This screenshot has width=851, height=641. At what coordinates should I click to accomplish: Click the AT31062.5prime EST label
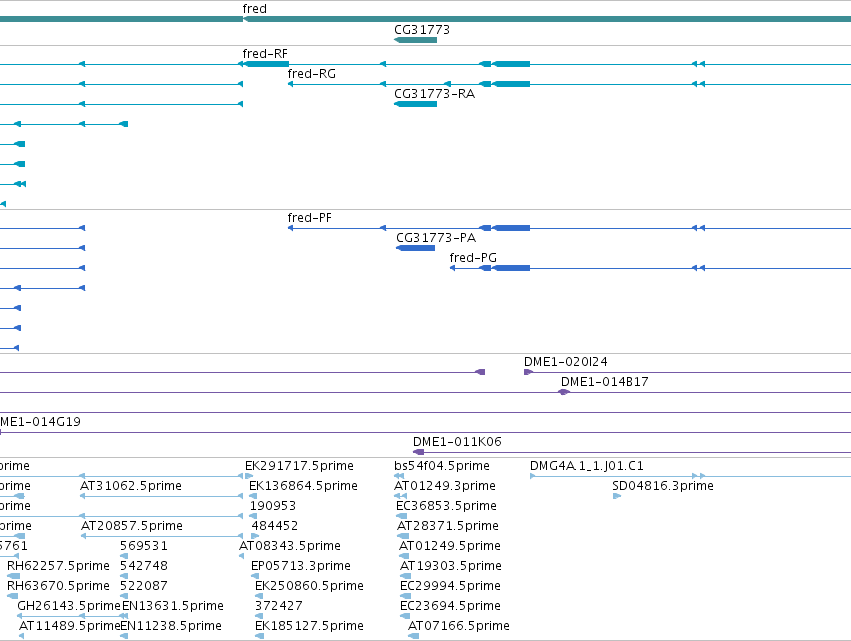pos(131,486)
